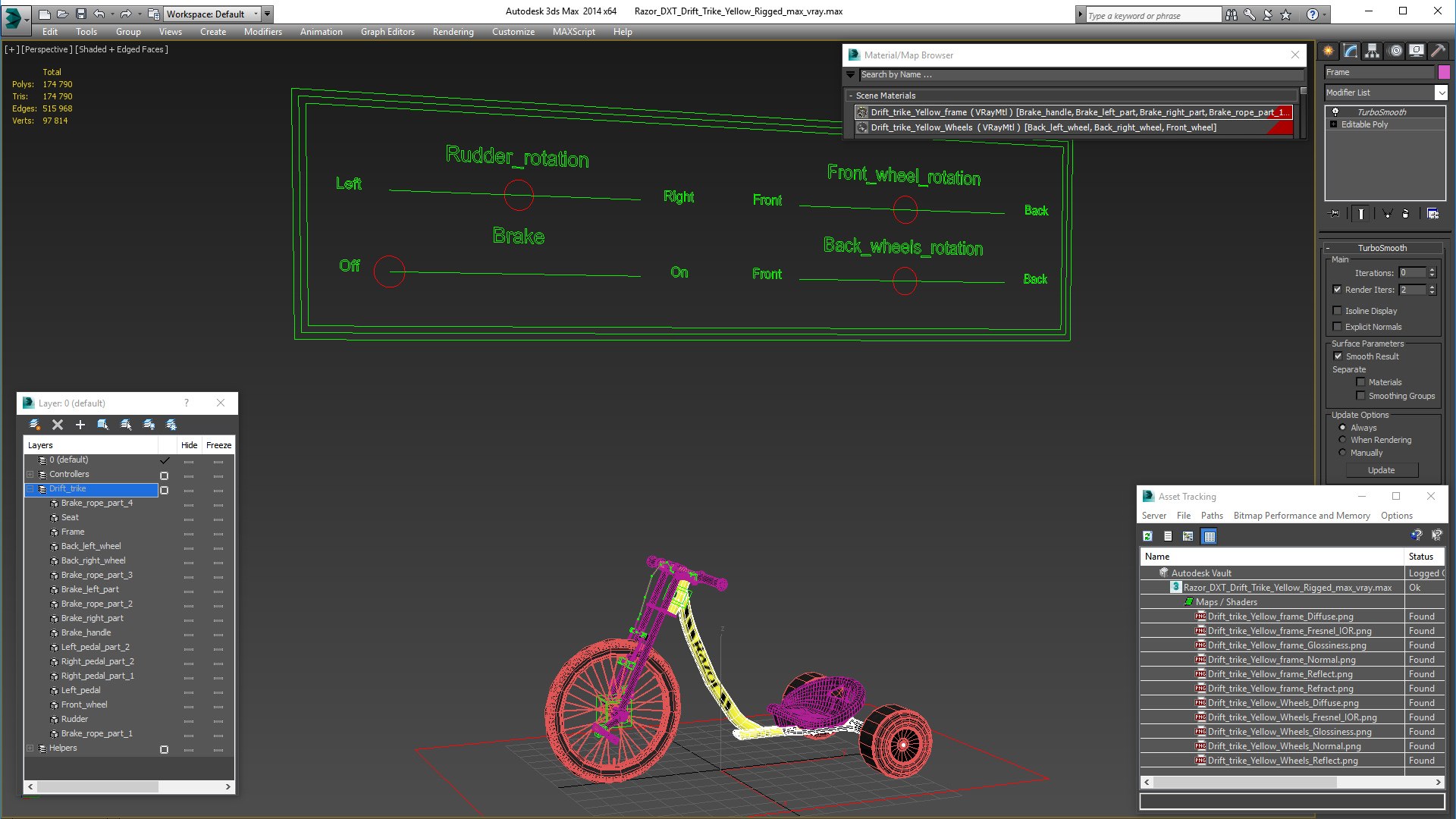Click the Frame object color swatch
Screen dimensions: 1456x819
[1444, 72]
